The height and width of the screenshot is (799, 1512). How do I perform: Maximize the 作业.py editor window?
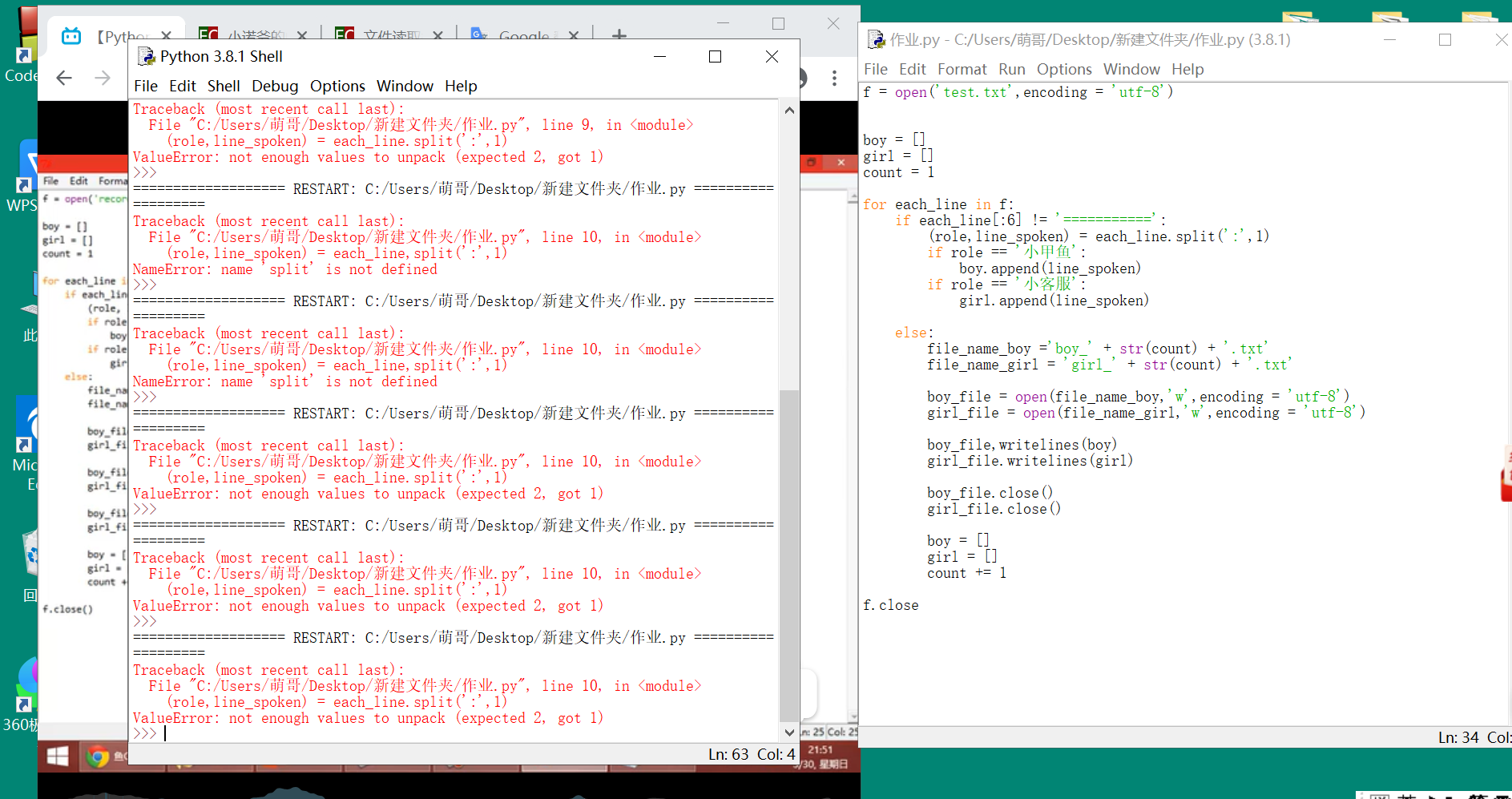click(1445, 39)
